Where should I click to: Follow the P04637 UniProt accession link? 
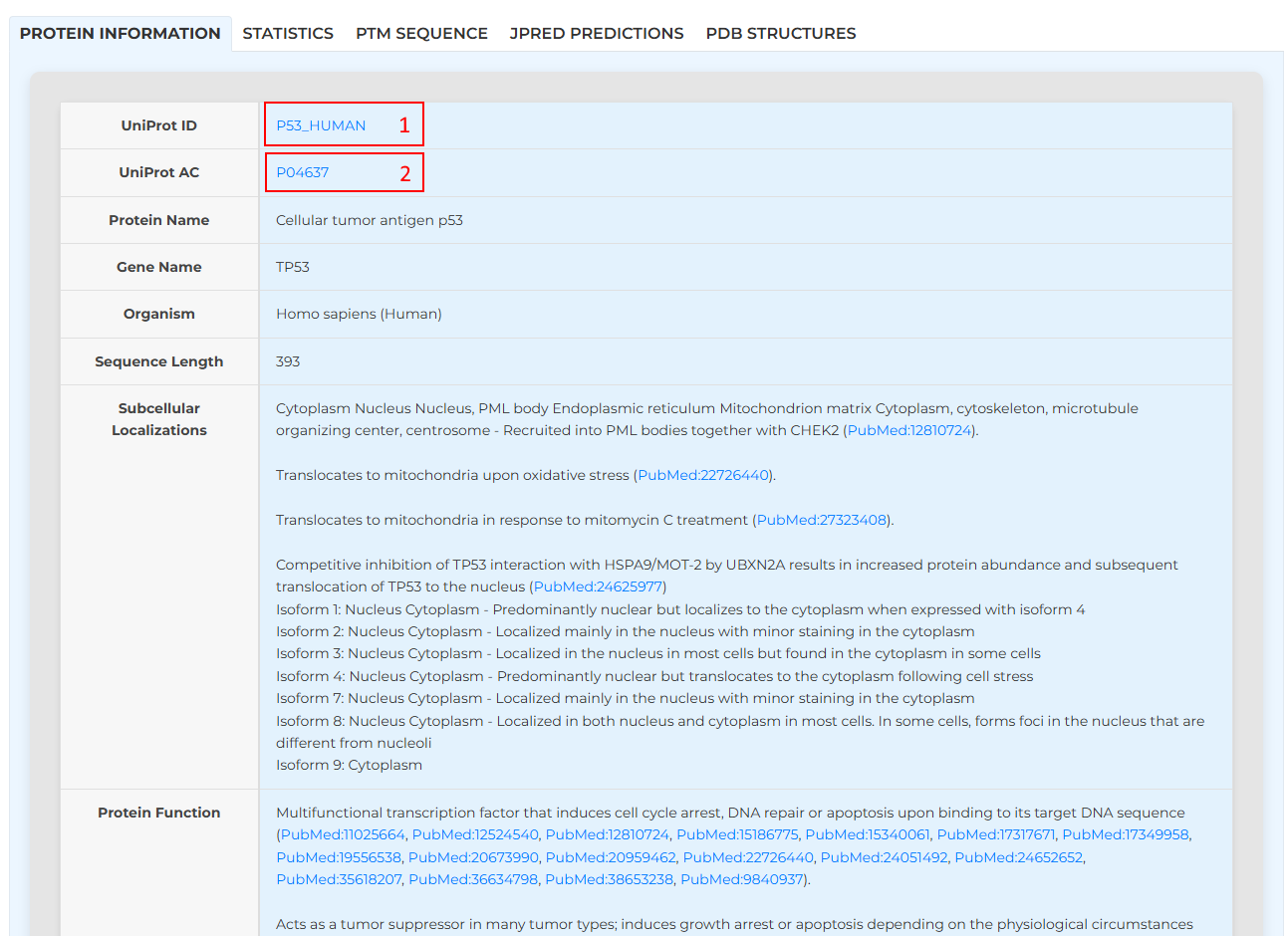pos(302,172)
